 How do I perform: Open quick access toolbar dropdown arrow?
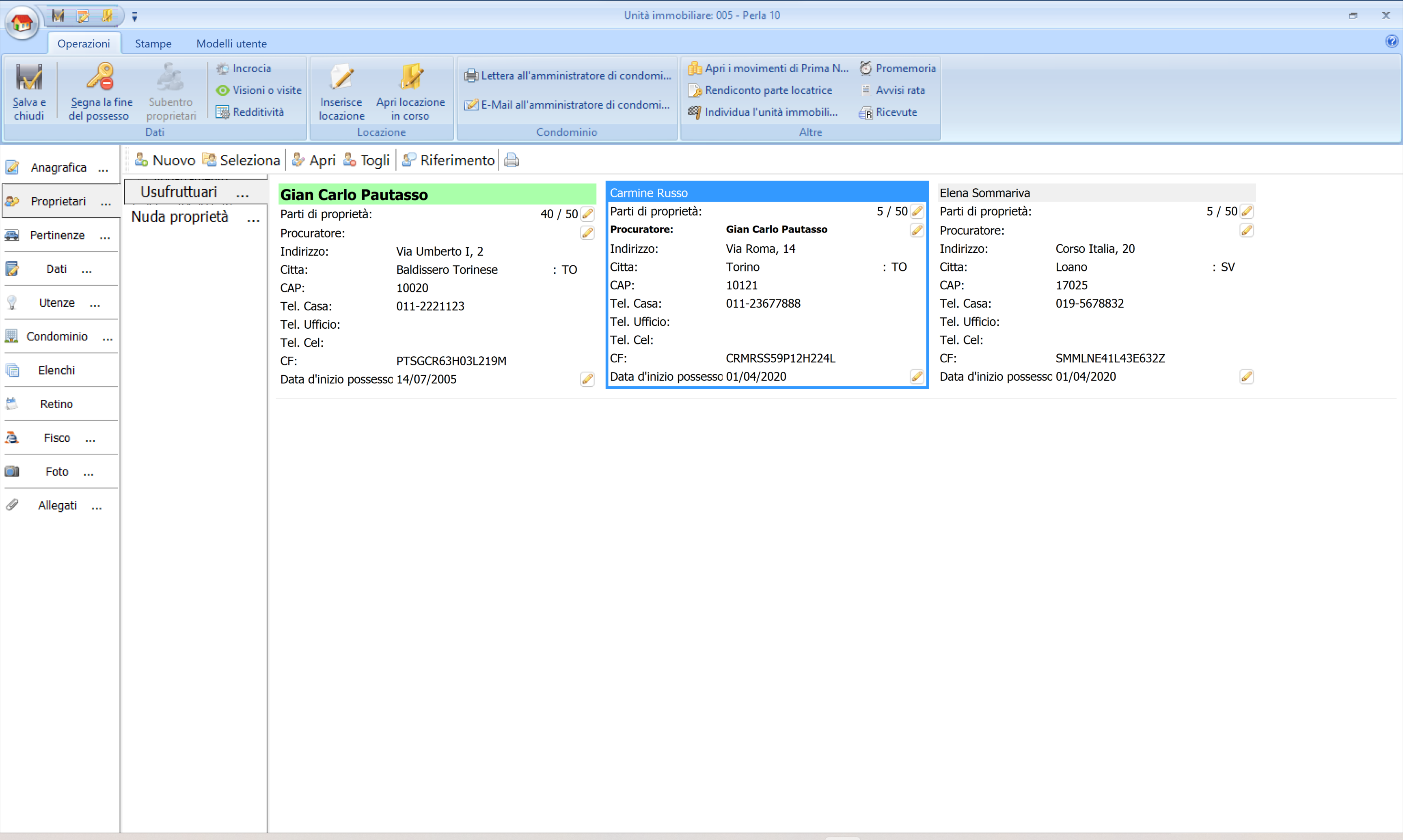134,17
